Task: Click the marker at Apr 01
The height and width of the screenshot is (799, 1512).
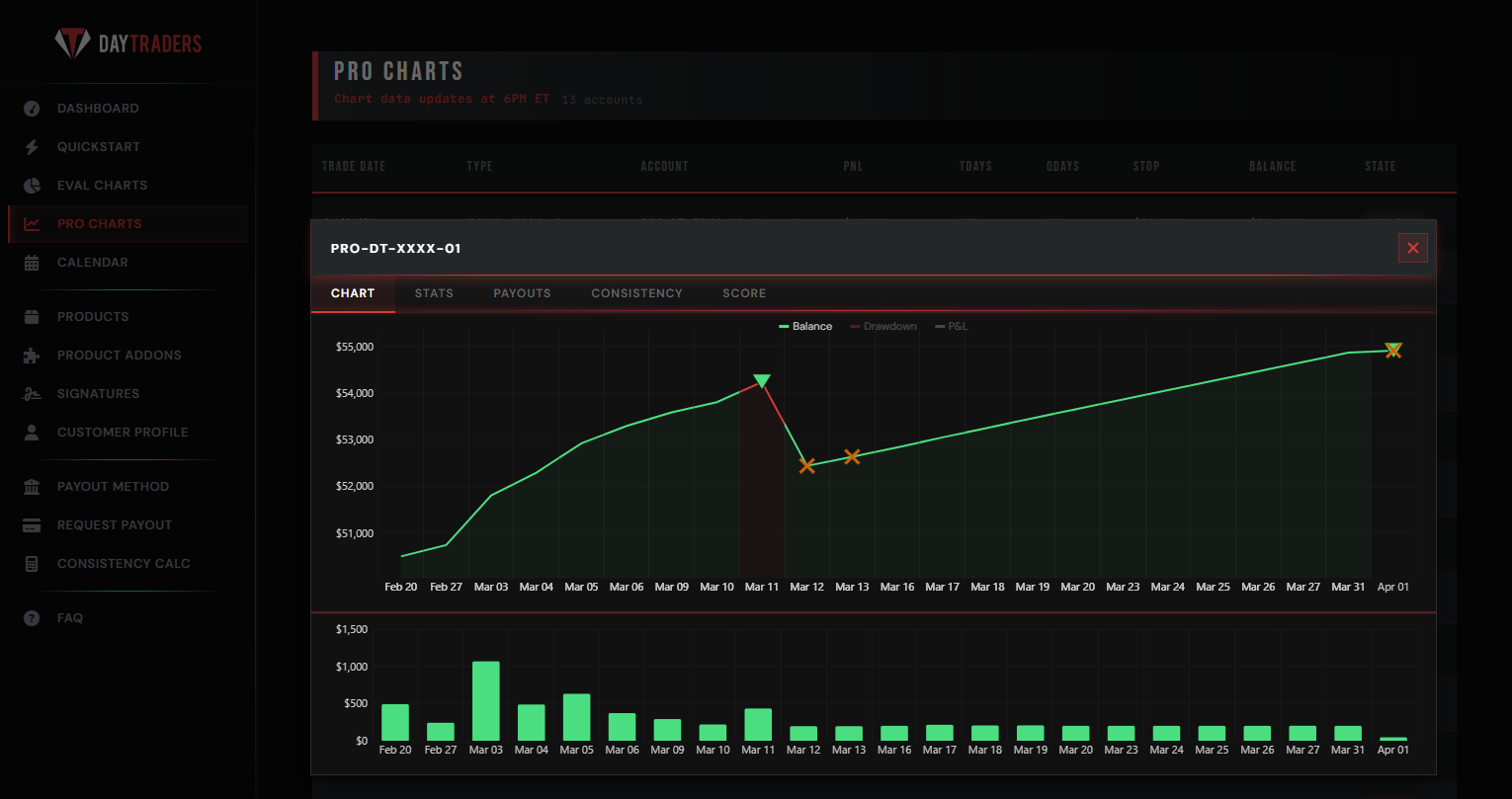Action: point(1393,350)
